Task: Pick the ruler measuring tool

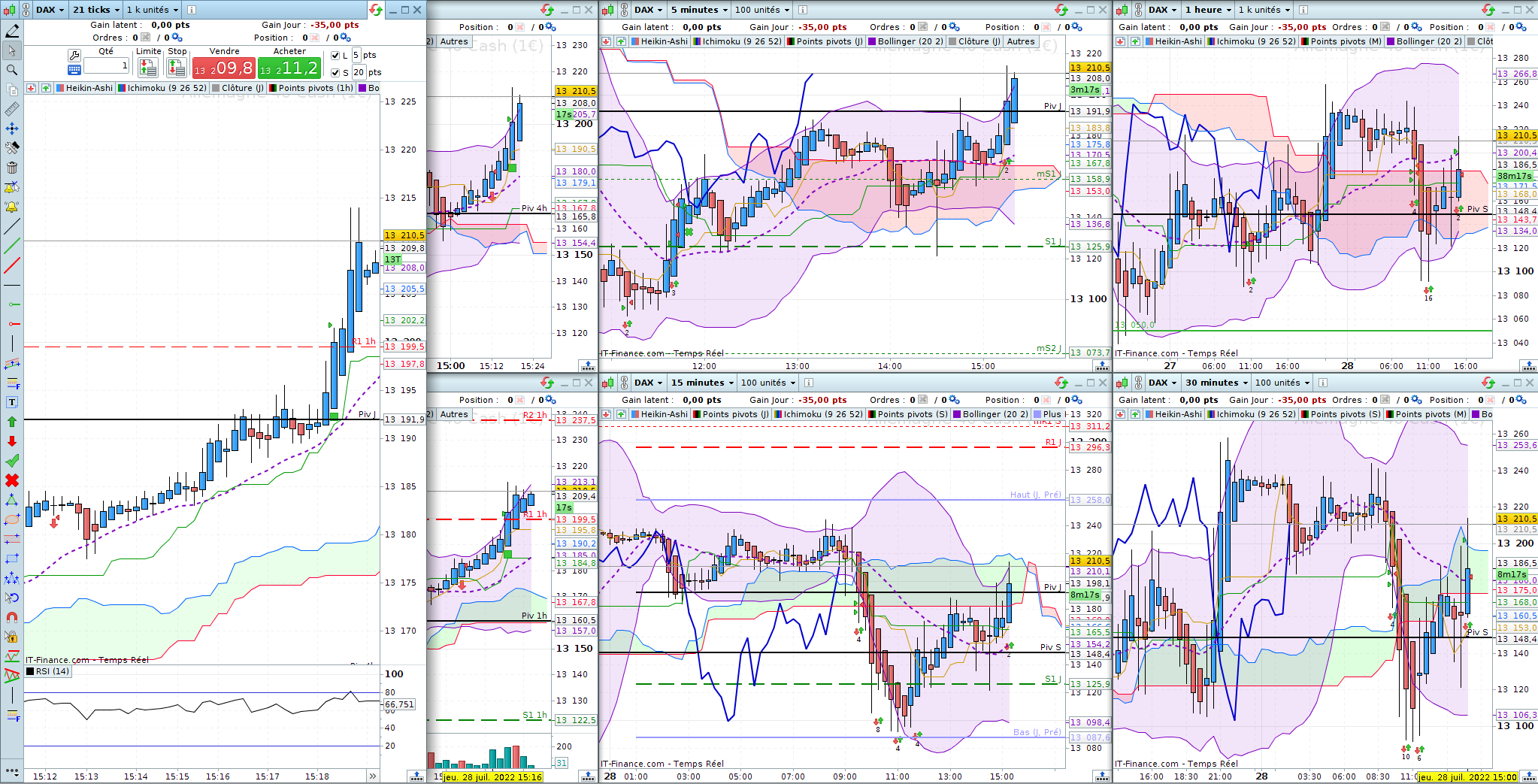Action: coord(12,109)
